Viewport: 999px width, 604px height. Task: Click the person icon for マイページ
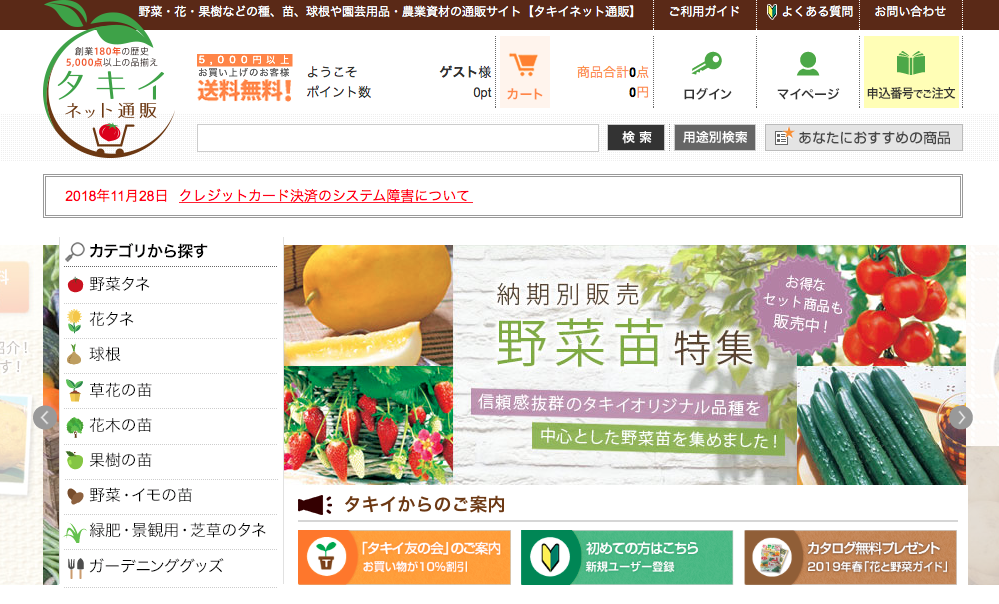click(808, 64)
